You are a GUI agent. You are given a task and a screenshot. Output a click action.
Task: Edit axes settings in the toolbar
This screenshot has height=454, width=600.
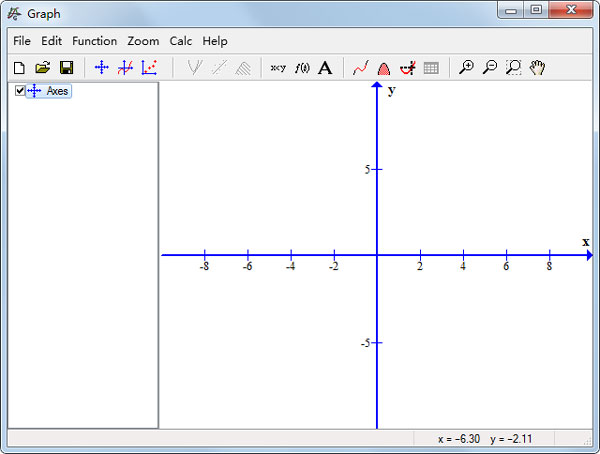point(101,68)
